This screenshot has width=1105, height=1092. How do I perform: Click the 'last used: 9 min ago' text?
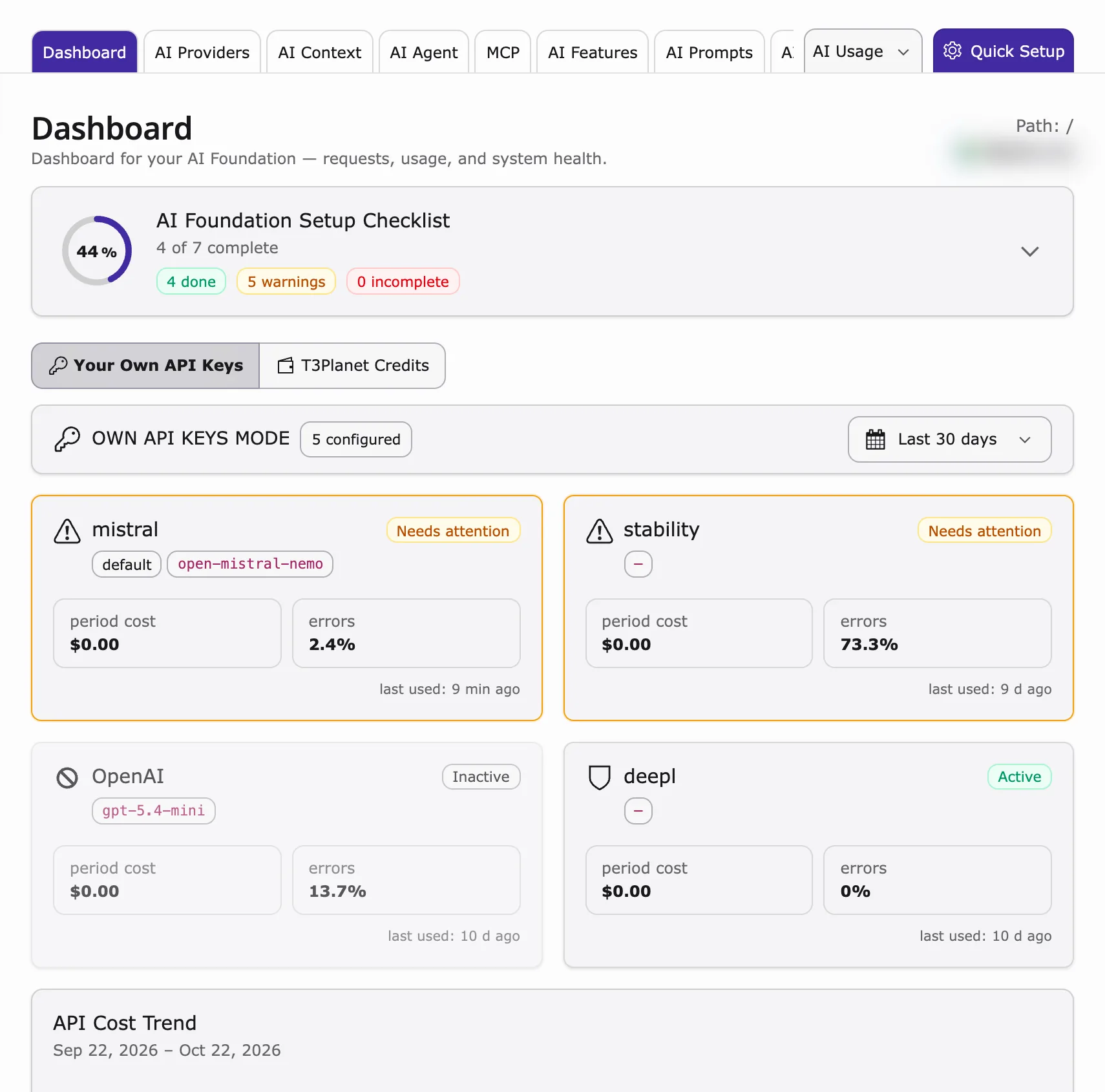coord(450,689)
